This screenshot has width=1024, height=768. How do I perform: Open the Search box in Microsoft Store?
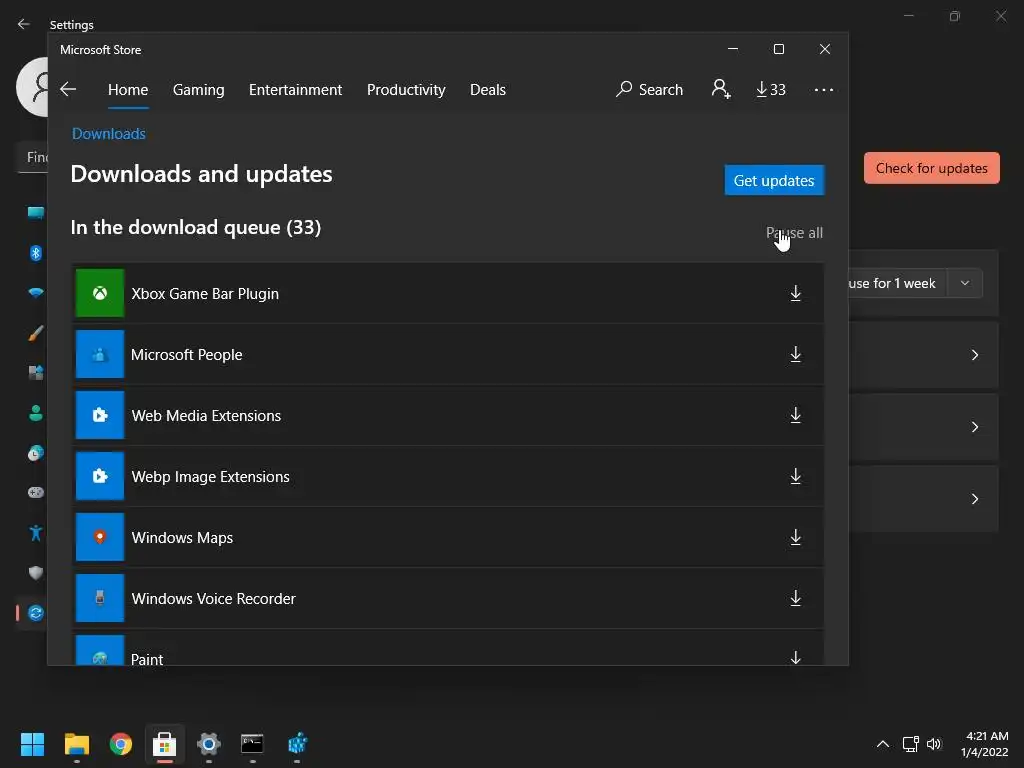click(650, 89)
